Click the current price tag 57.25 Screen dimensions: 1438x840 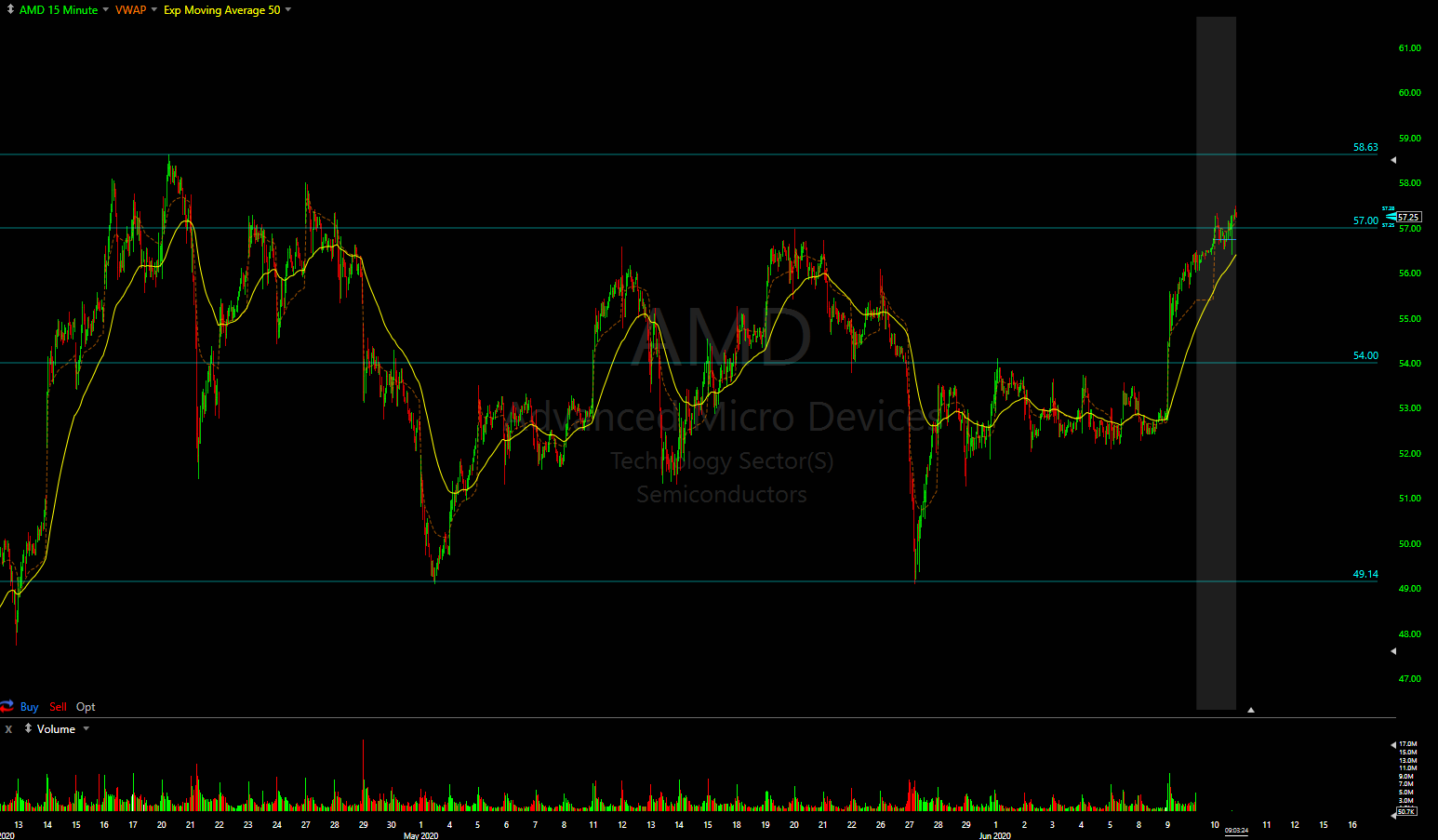click(1408, 217)
